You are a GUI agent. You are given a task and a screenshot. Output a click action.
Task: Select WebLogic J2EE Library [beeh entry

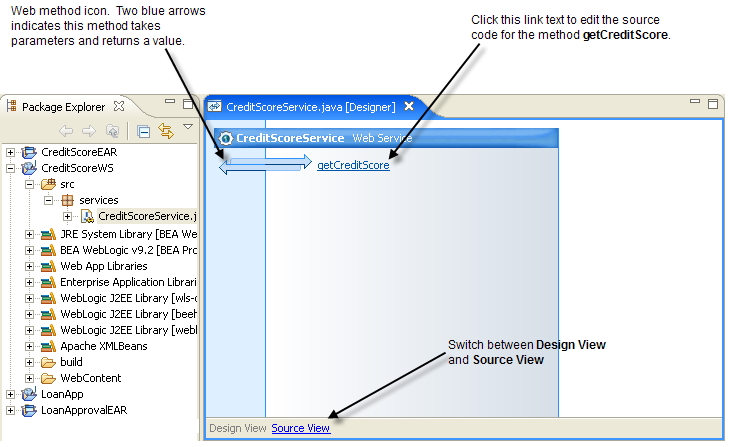point(129,314)
